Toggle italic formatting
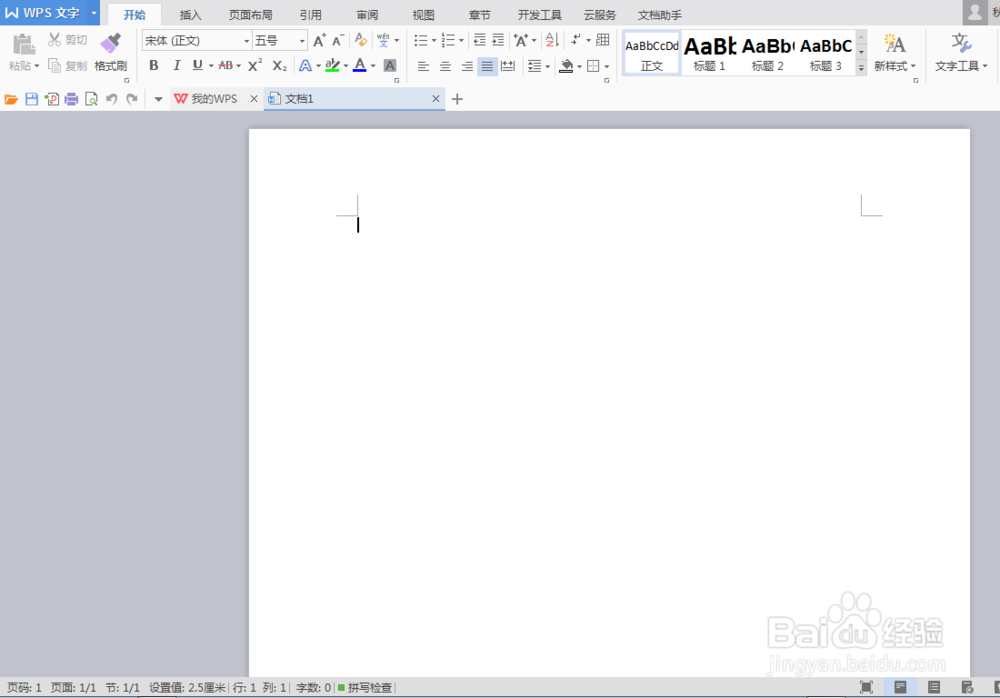 pyautogui.click(x=177, y=66)
